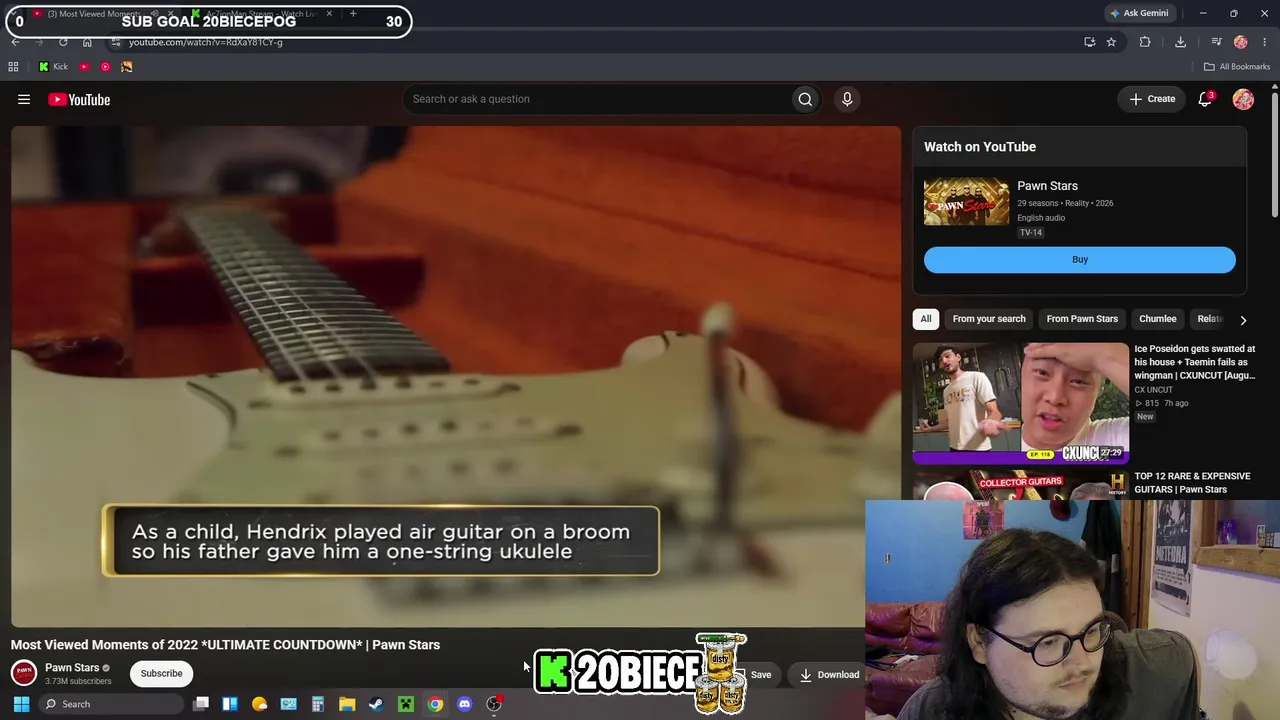Open the Pawn Stars show title link

point(1047,186)
